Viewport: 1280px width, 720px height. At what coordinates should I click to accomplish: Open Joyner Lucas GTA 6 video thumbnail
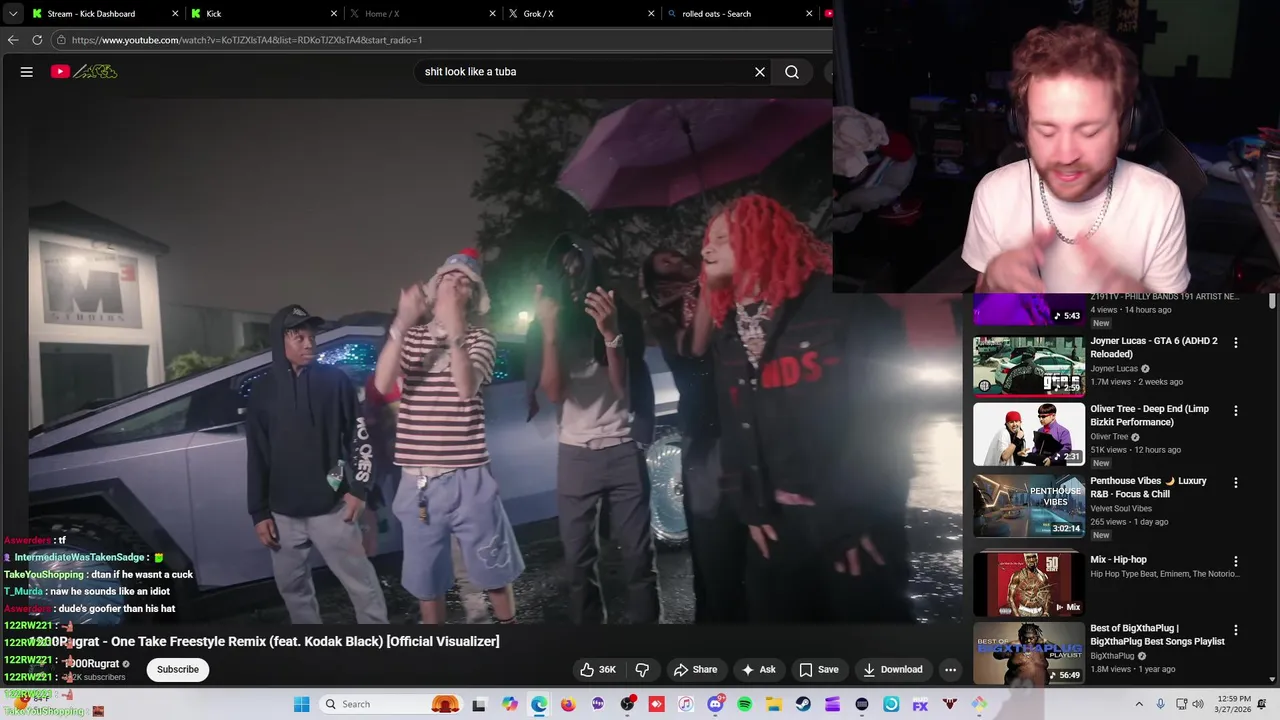tap(1029, 366)
